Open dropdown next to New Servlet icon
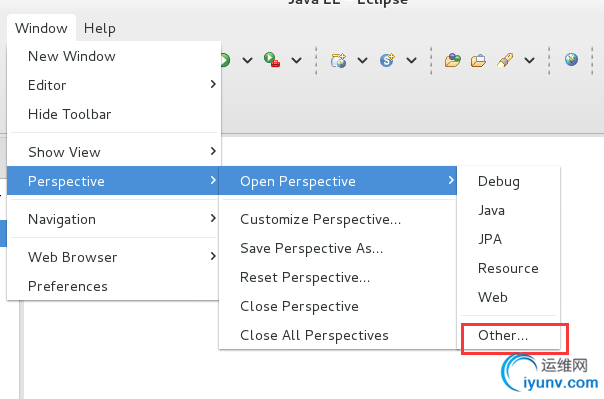The height and width of the screenshot is (399, 604). click(x=411, y=60)
